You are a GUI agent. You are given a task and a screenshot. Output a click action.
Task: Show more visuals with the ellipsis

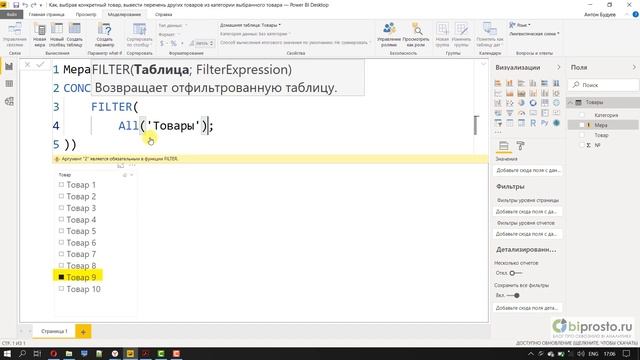click(x=498, y=132)
